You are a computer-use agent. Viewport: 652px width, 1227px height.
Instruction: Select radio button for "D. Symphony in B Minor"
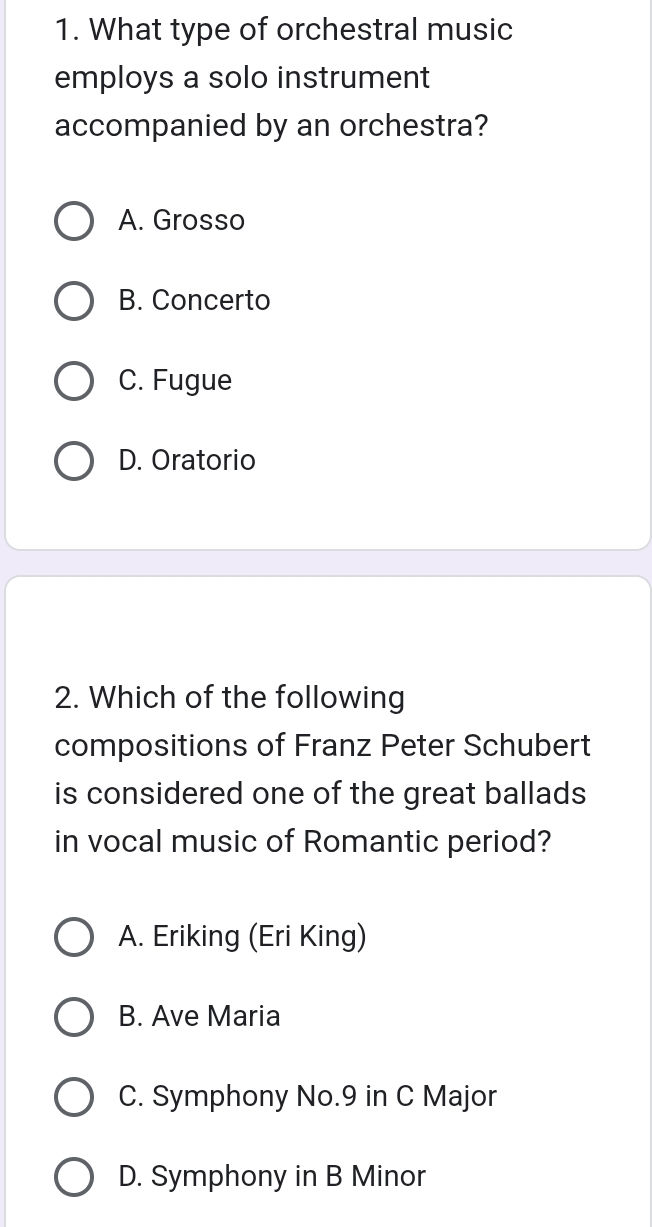click(x=74, y=1177)
